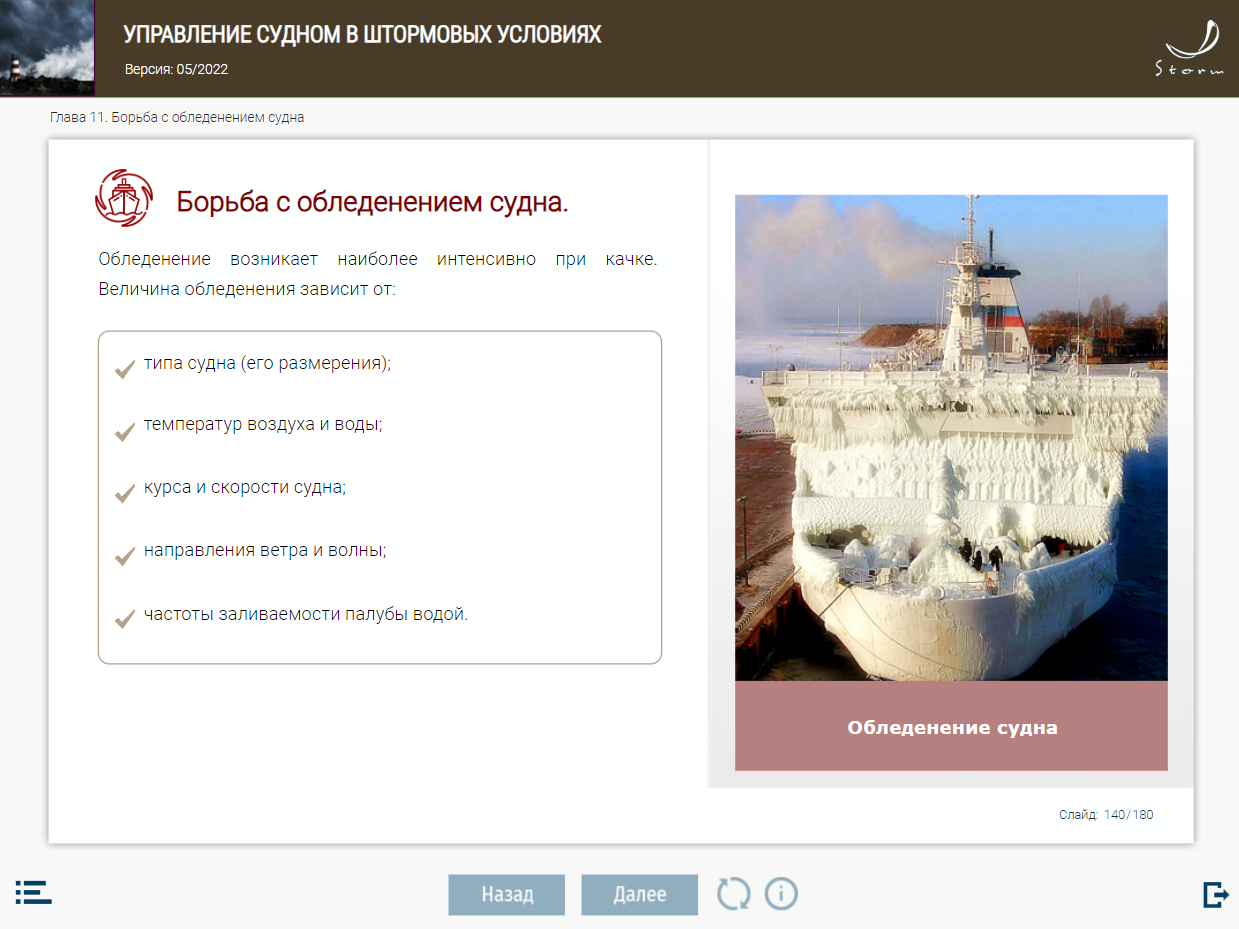Click the checkmark beside 'частоты заливаемости палубы'
Screen dimensions: 1239x929
click(x=125, y=619)
